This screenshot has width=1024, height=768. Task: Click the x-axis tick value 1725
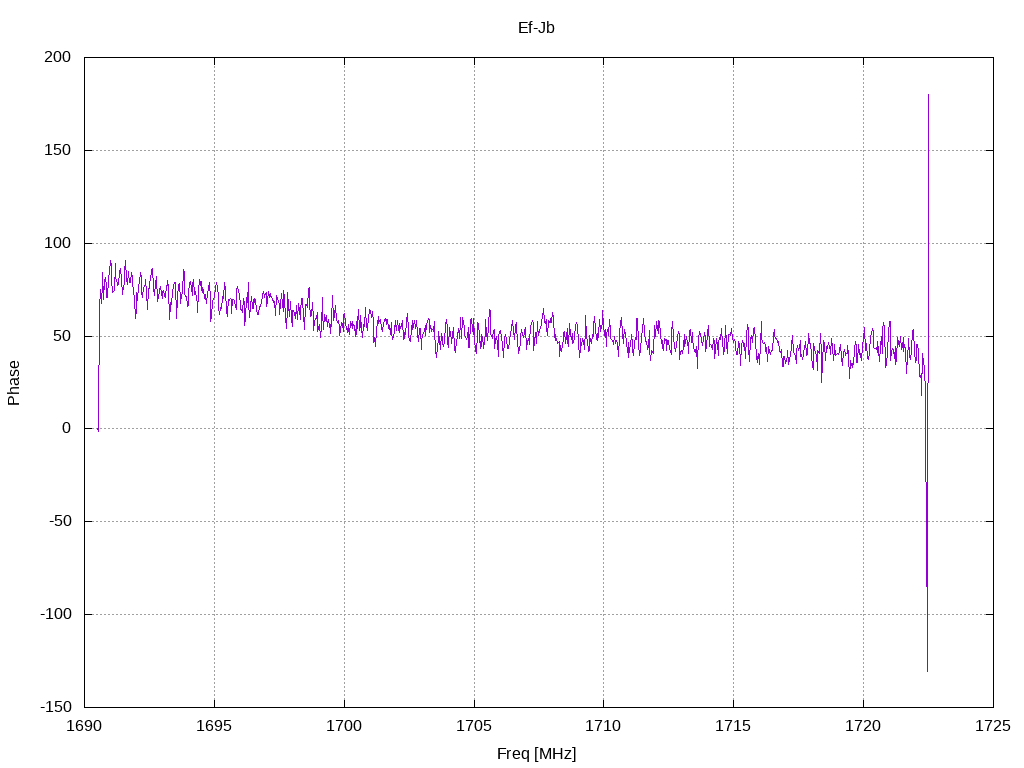pyautogui.click(x=993, y=726)
